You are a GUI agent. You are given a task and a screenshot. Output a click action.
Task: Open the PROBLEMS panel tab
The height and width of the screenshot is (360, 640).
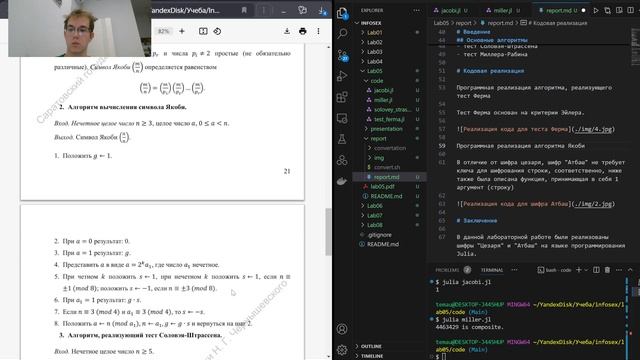tap(447, 270)
